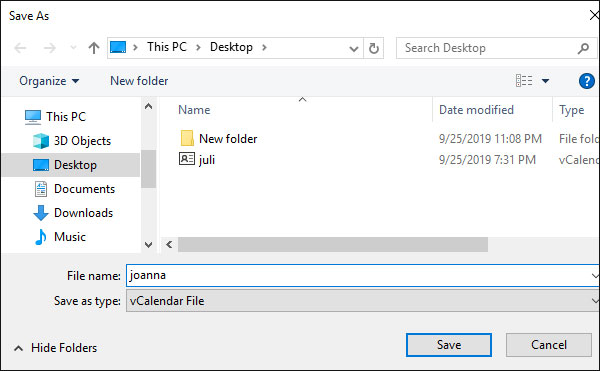Open the address bar history dropdown
This screenshot has height=371, width=600.
(x=354, y=49)
